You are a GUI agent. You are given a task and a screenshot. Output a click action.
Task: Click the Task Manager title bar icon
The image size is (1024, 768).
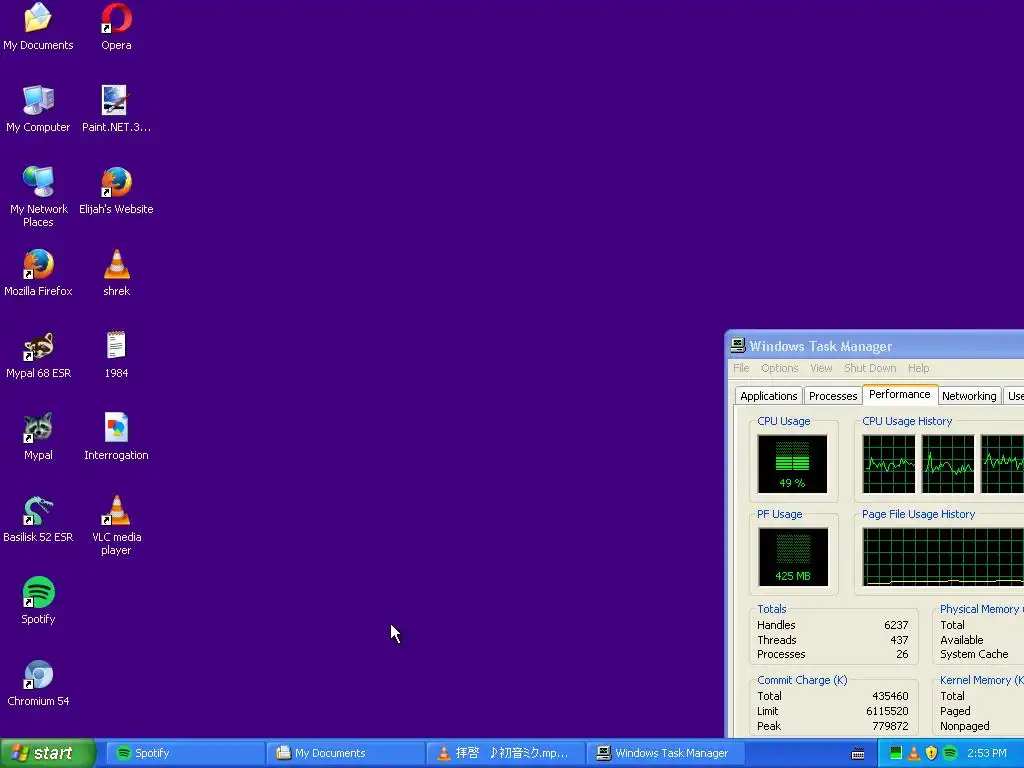coord(738,345)
